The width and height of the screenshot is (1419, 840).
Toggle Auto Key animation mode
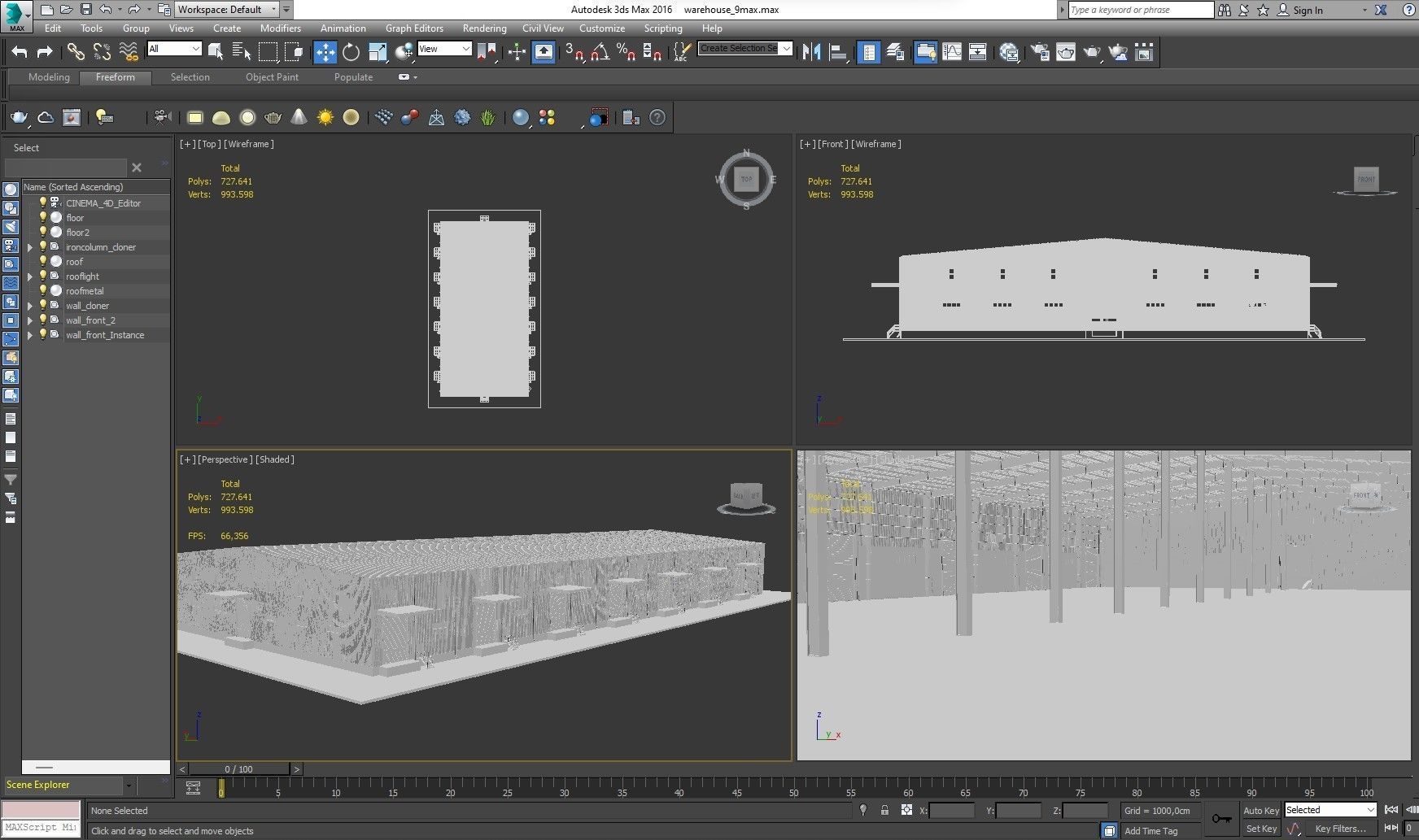[x=1260, y=810]
